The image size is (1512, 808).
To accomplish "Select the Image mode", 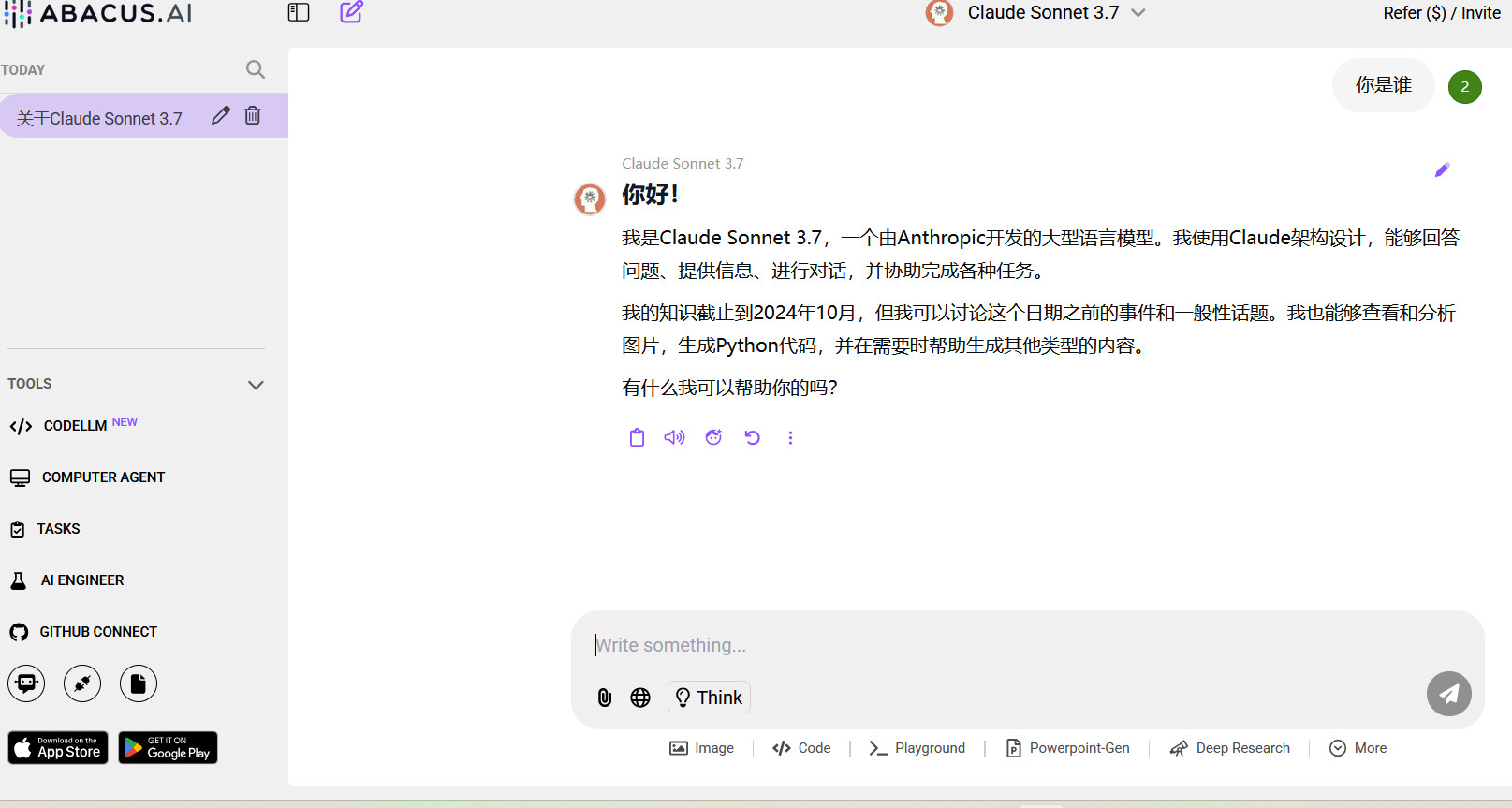I will [x=701, y=748].
